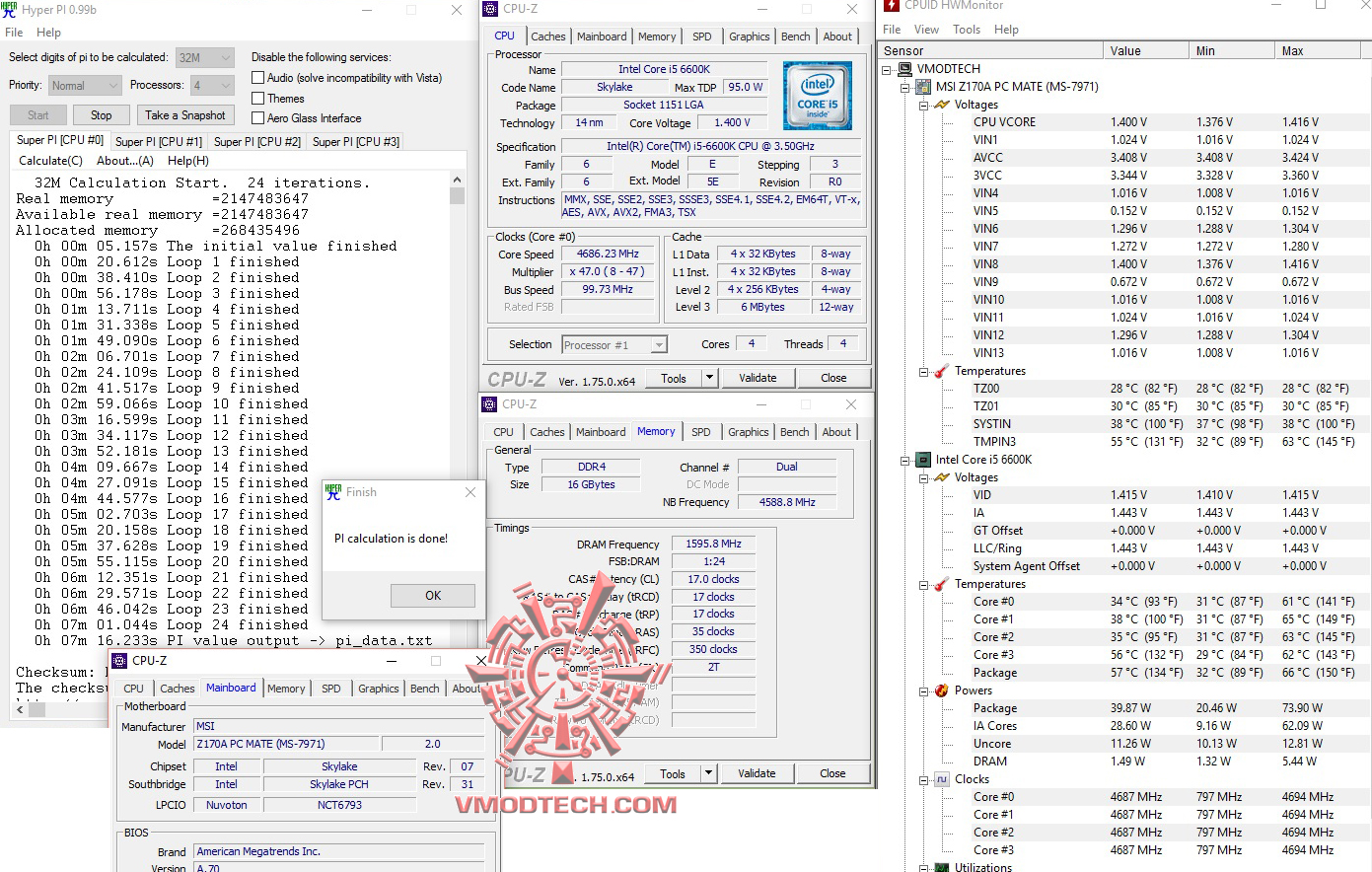Screen dimensions: 1372x872
Task: Open the HWMonitor Tools menu
Action: click(x=967, y=30)
